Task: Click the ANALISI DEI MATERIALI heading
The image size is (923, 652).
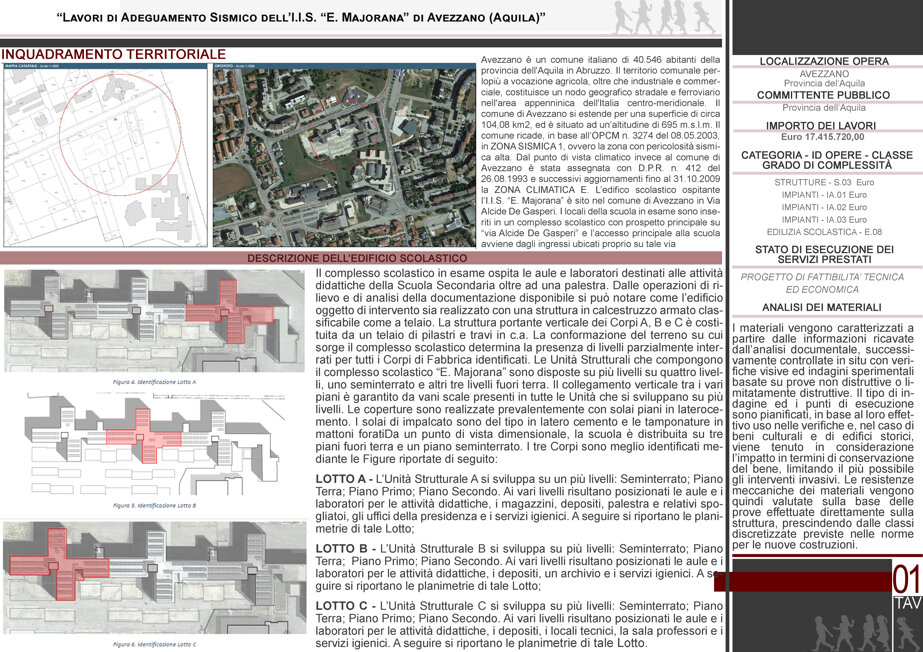Action: click(x=821, y=307)
